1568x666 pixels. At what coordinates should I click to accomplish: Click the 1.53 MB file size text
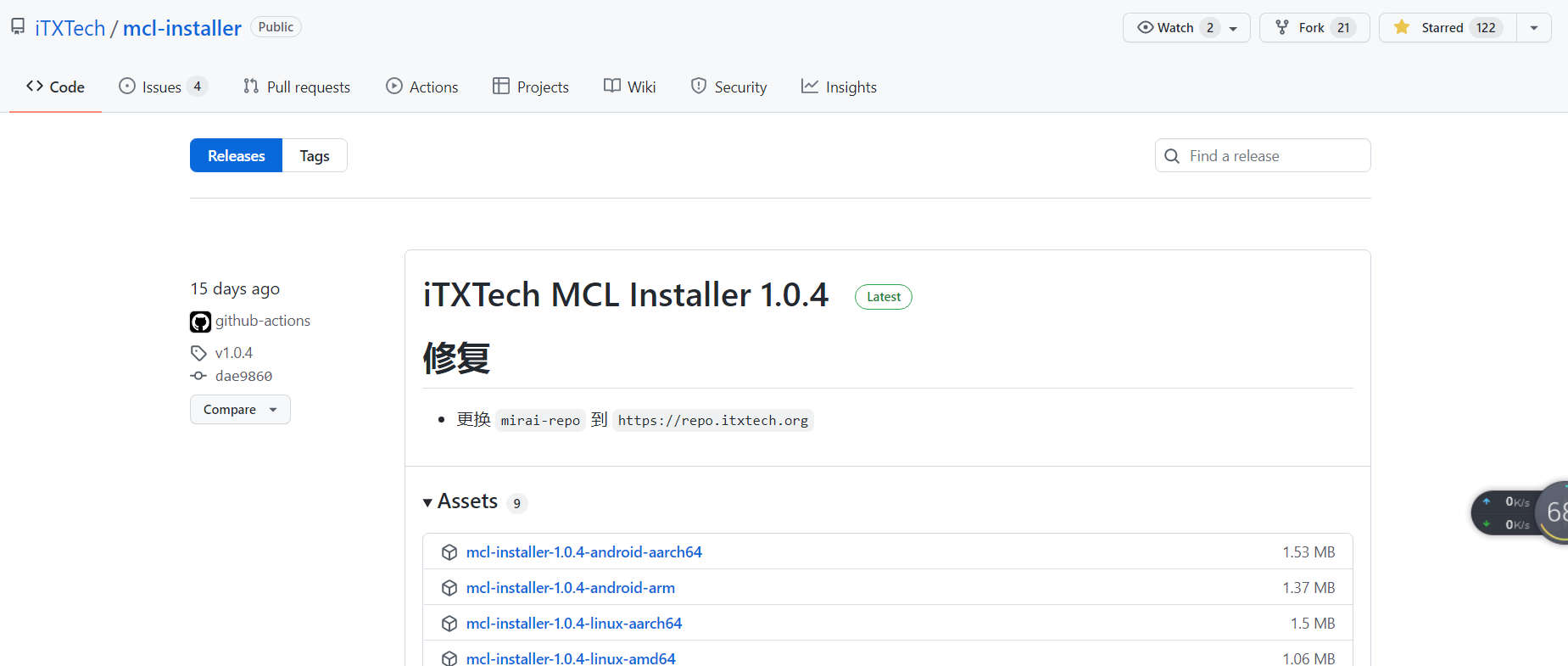pos(1309,552)
